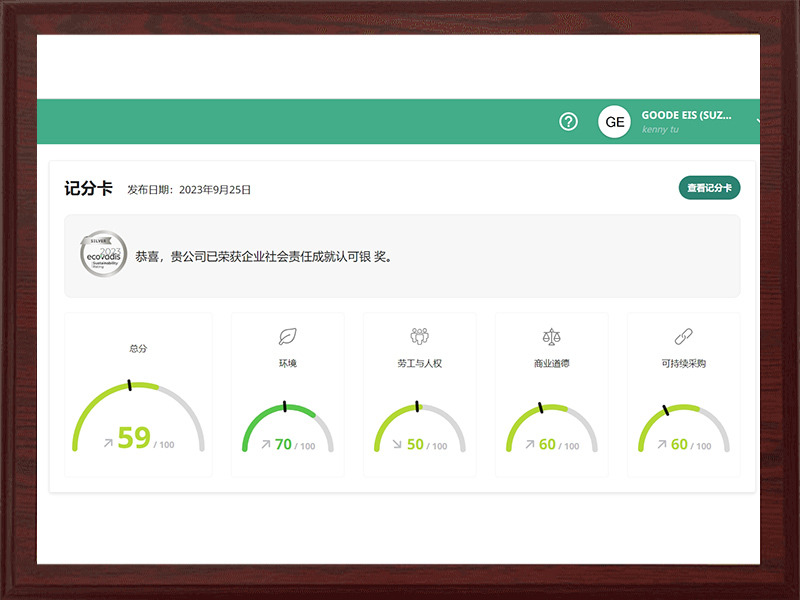Click the 恭喜 silver award message text
800x600 pixels.
click(x=265, y=256)
